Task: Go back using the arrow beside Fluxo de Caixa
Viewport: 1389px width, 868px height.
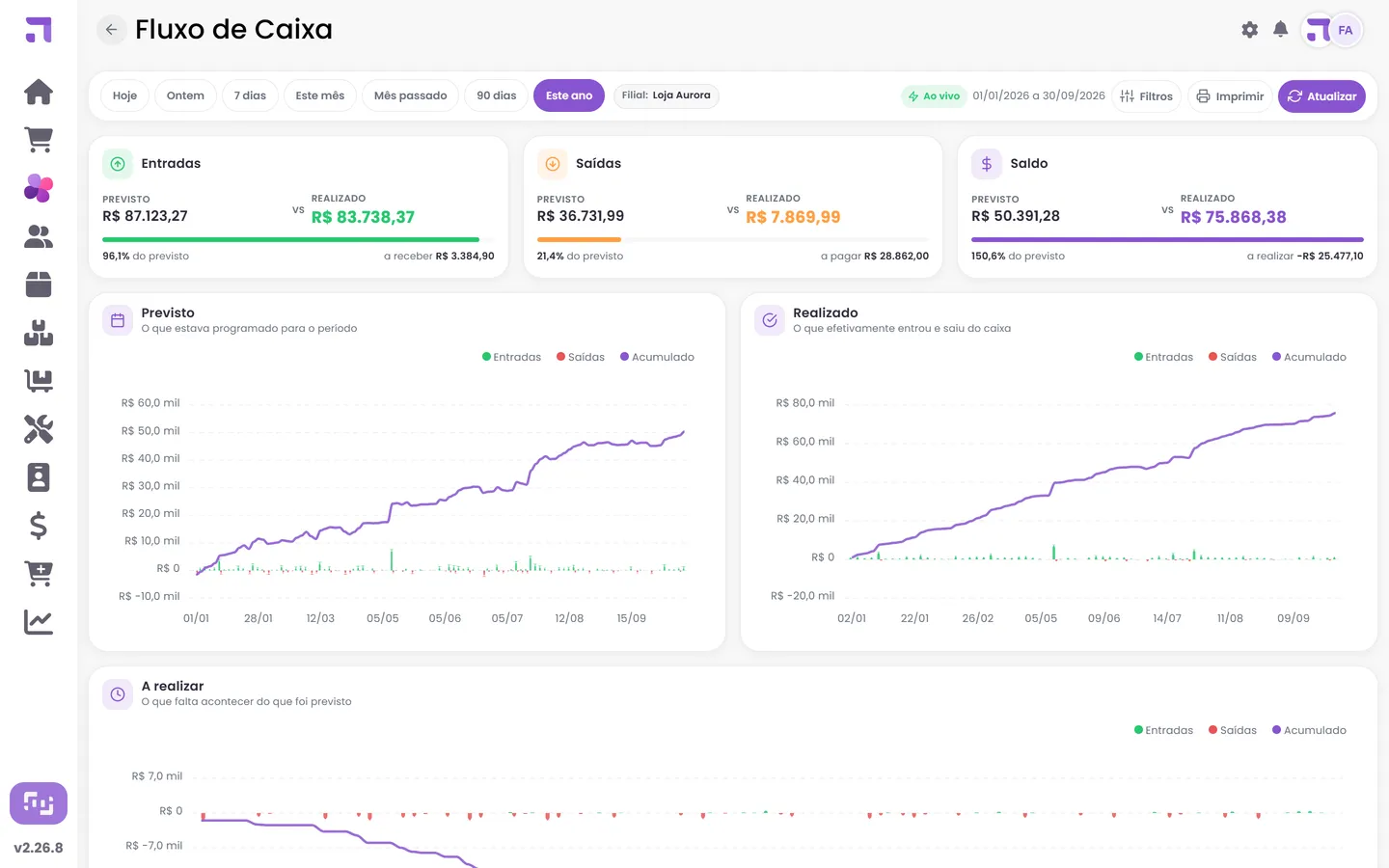Action: coord(111,30)
